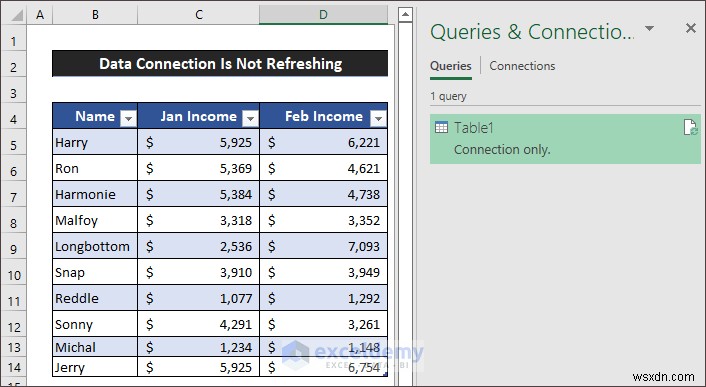
Task: Close the Queries & Connections pane
Action: 691,28
